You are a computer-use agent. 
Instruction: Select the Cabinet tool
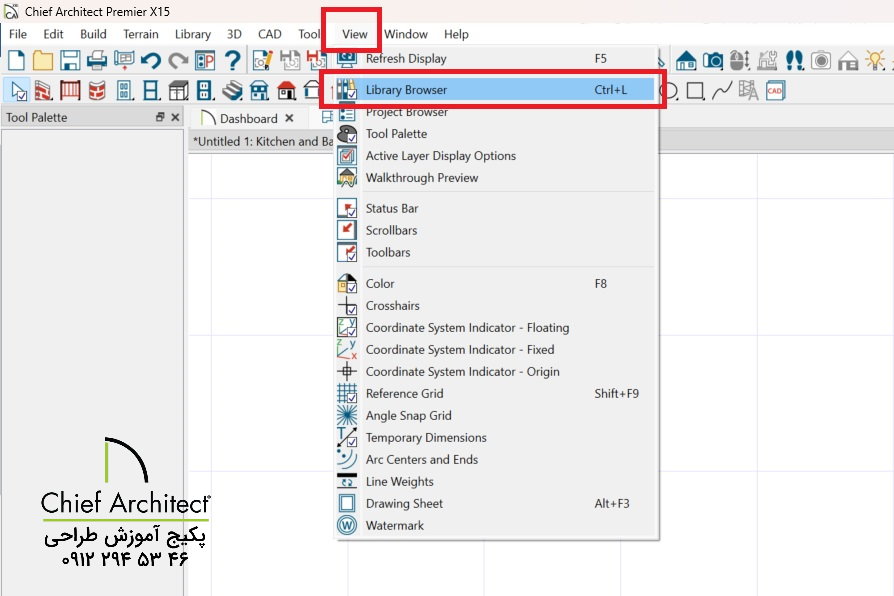[178, 90]
